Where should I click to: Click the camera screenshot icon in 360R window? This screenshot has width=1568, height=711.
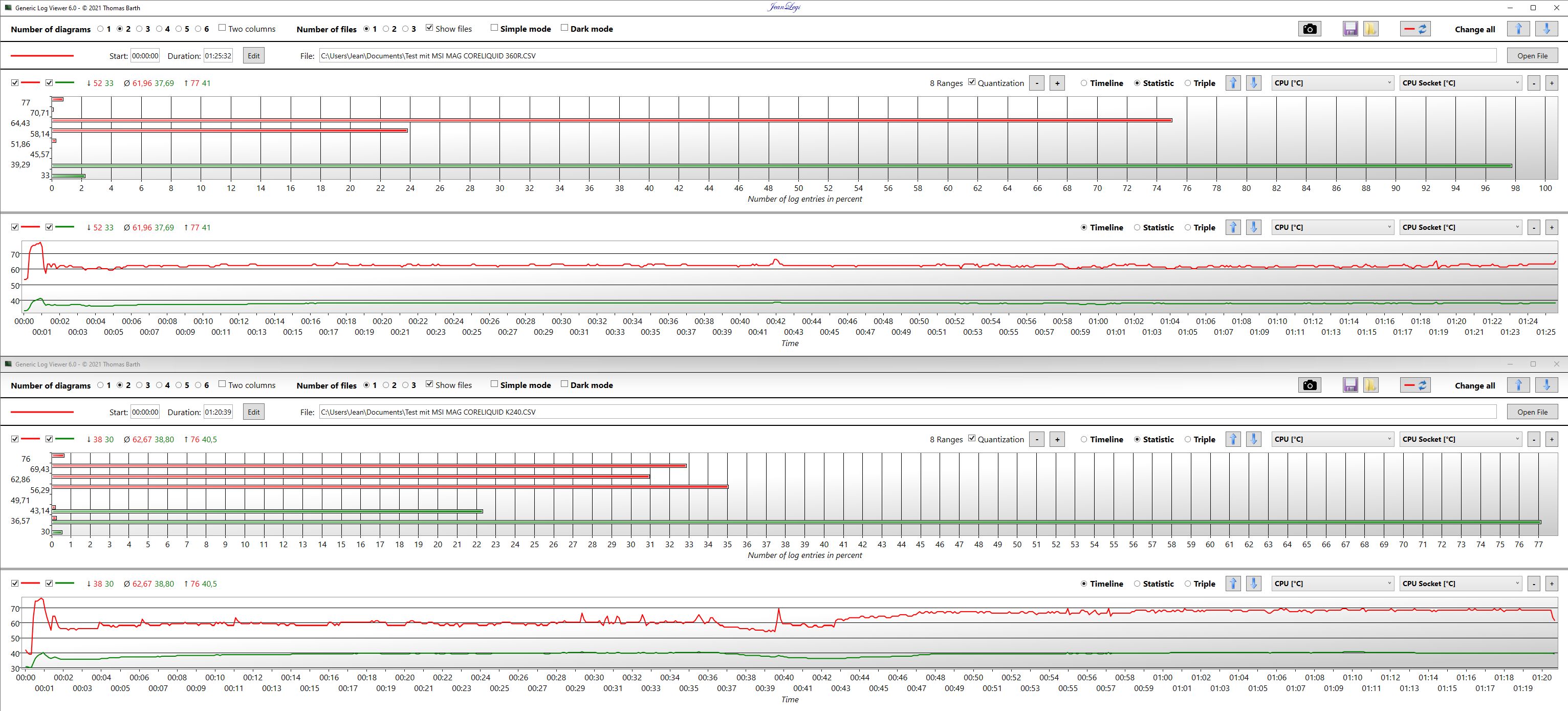[1309, 29]
